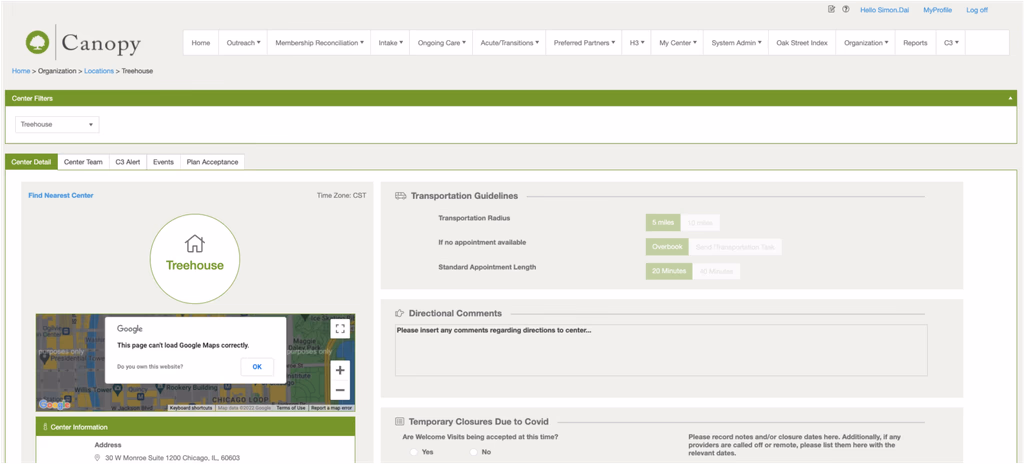1024x464 pixels.
Task: Open the edit note icon near greeting
Action: pos(831,9)
